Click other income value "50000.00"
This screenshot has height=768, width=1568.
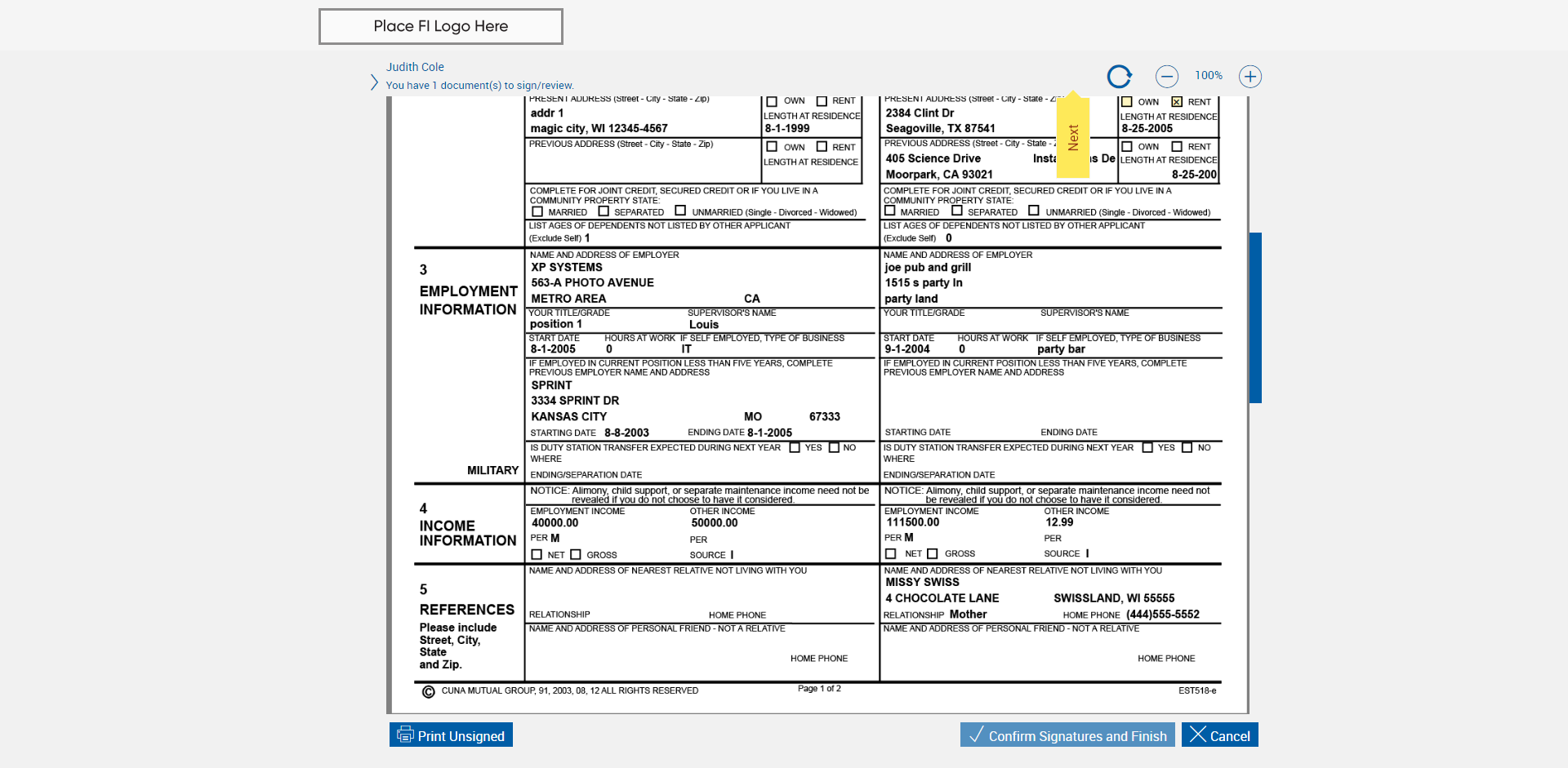(715, 523)
